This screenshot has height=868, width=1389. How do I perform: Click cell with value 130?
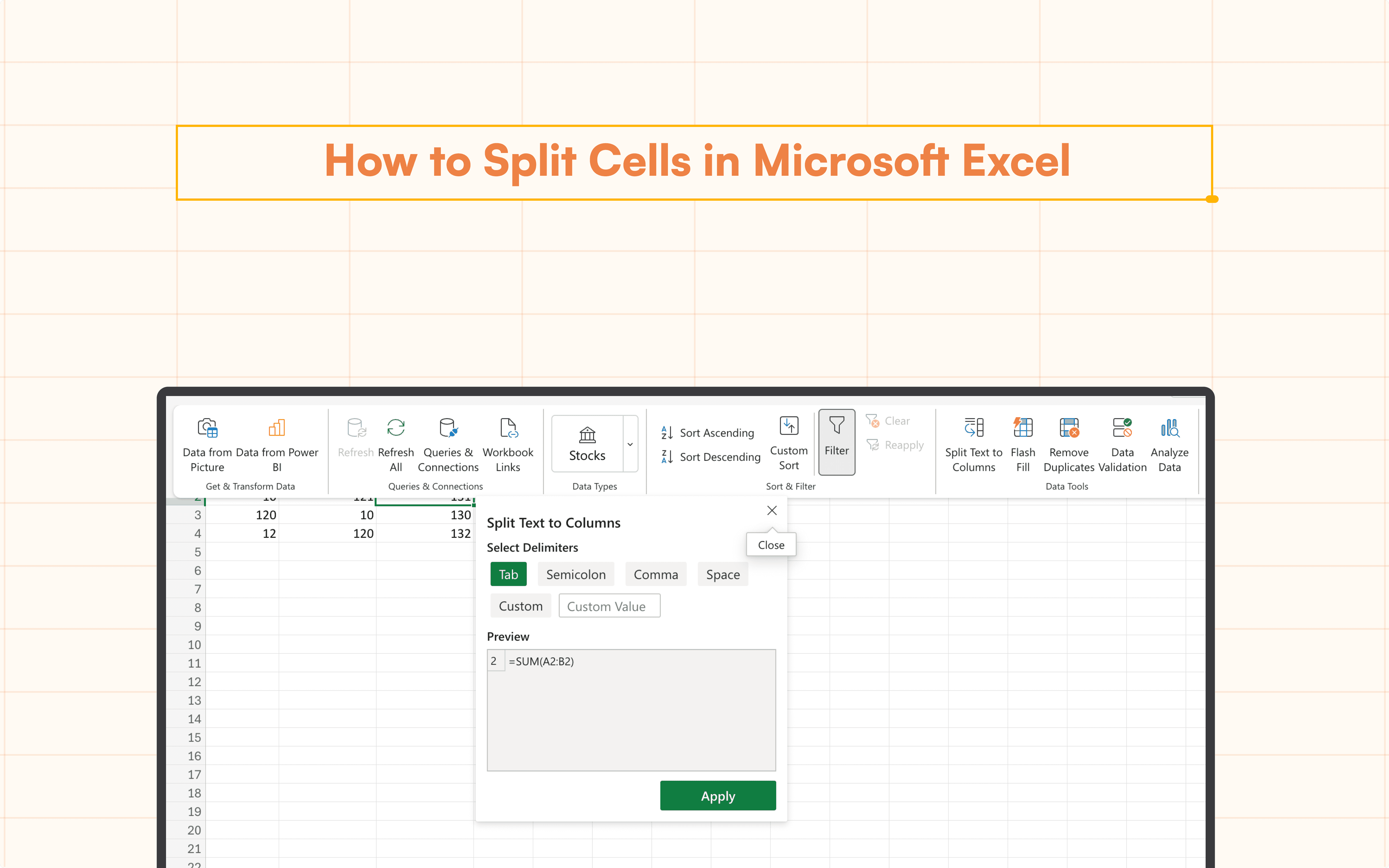click(425, 515)
